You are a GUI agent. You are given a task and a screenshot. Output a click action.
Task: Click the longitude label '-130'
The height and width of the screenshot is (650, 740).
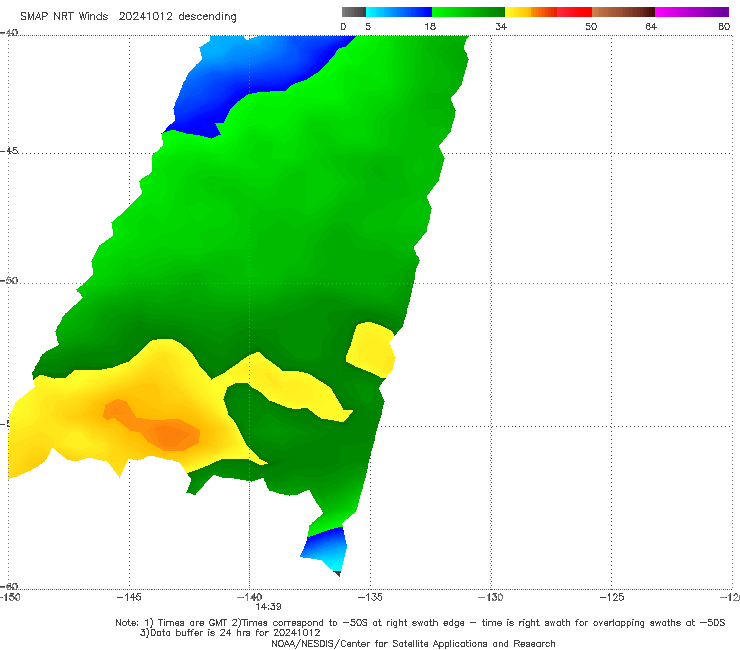[x=490, y=597]
